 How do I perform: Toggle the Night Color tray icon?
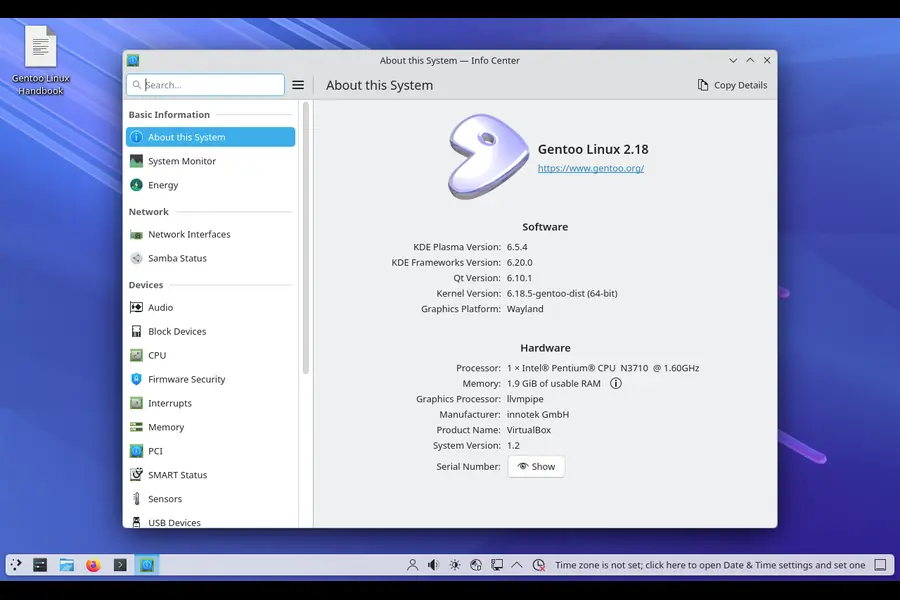tap(454, 564)
